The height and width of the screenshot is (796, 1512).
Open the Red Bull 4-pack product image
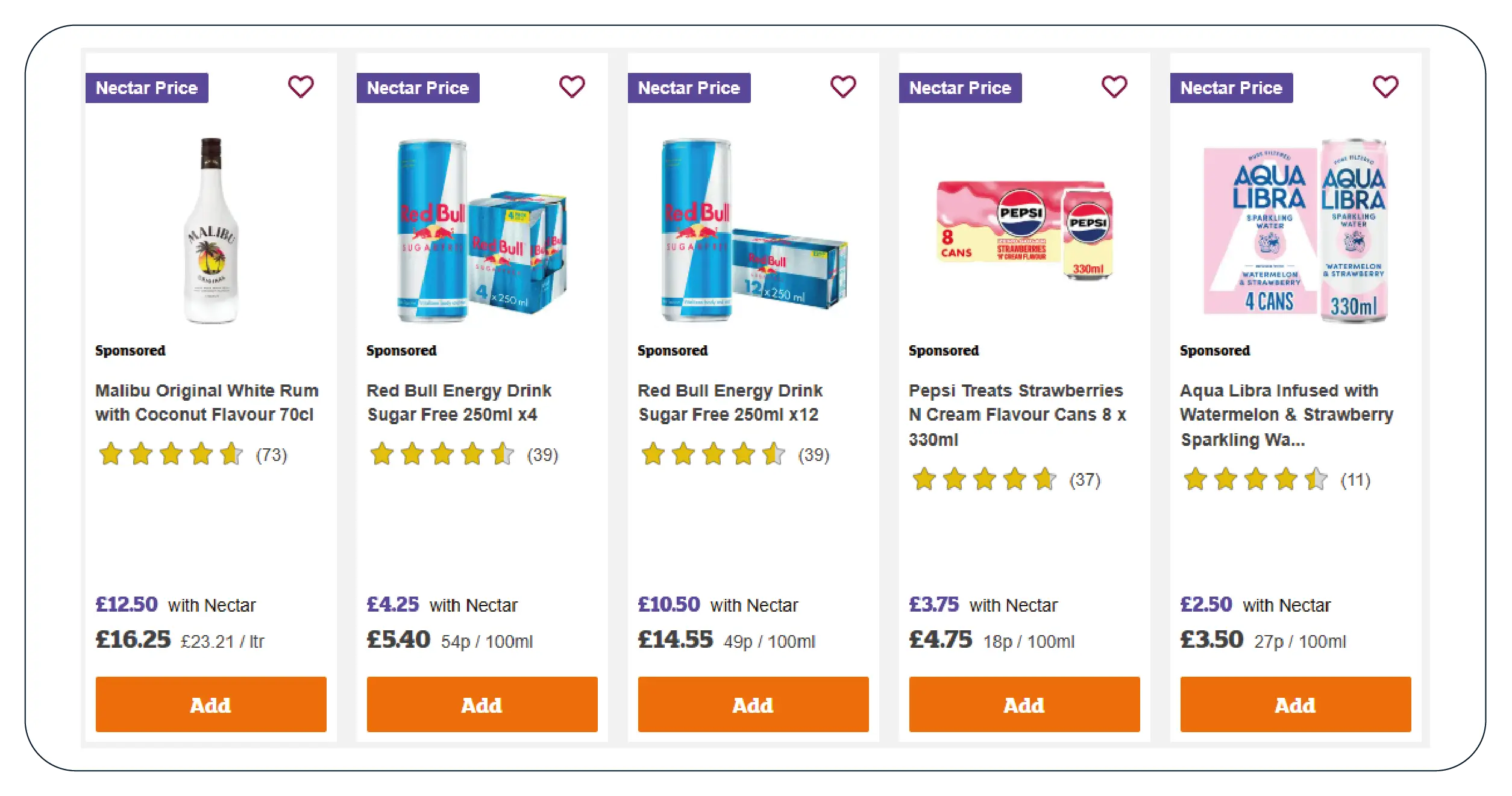(x=482, y=231)
